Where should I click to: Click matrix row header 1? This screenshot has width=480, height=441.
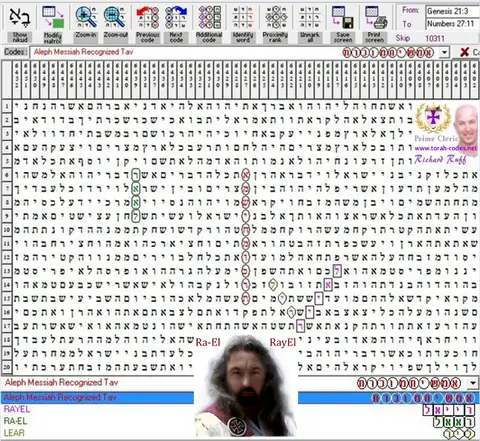click(7, 106)
